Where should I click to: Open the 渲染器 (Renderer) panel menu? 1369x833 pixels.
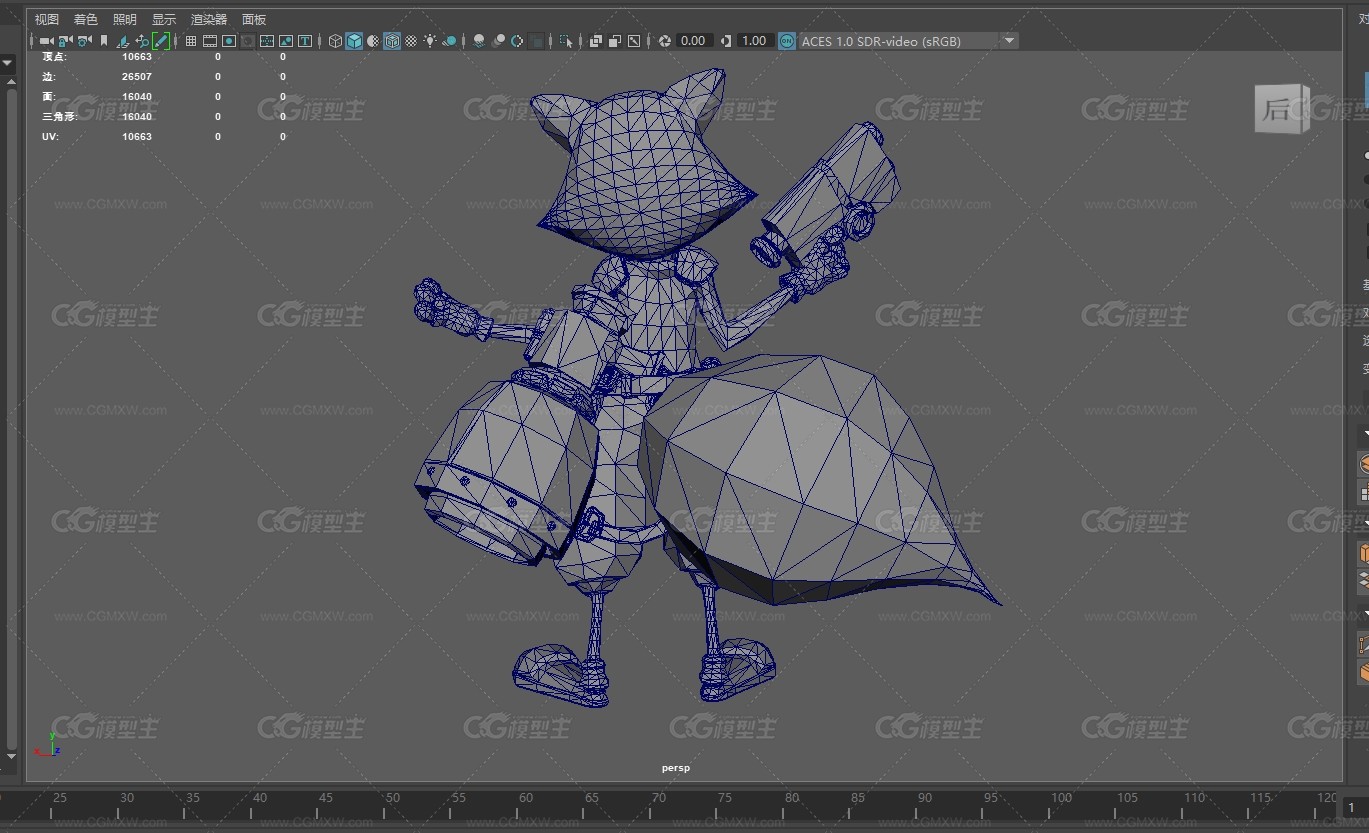(209, 19)
